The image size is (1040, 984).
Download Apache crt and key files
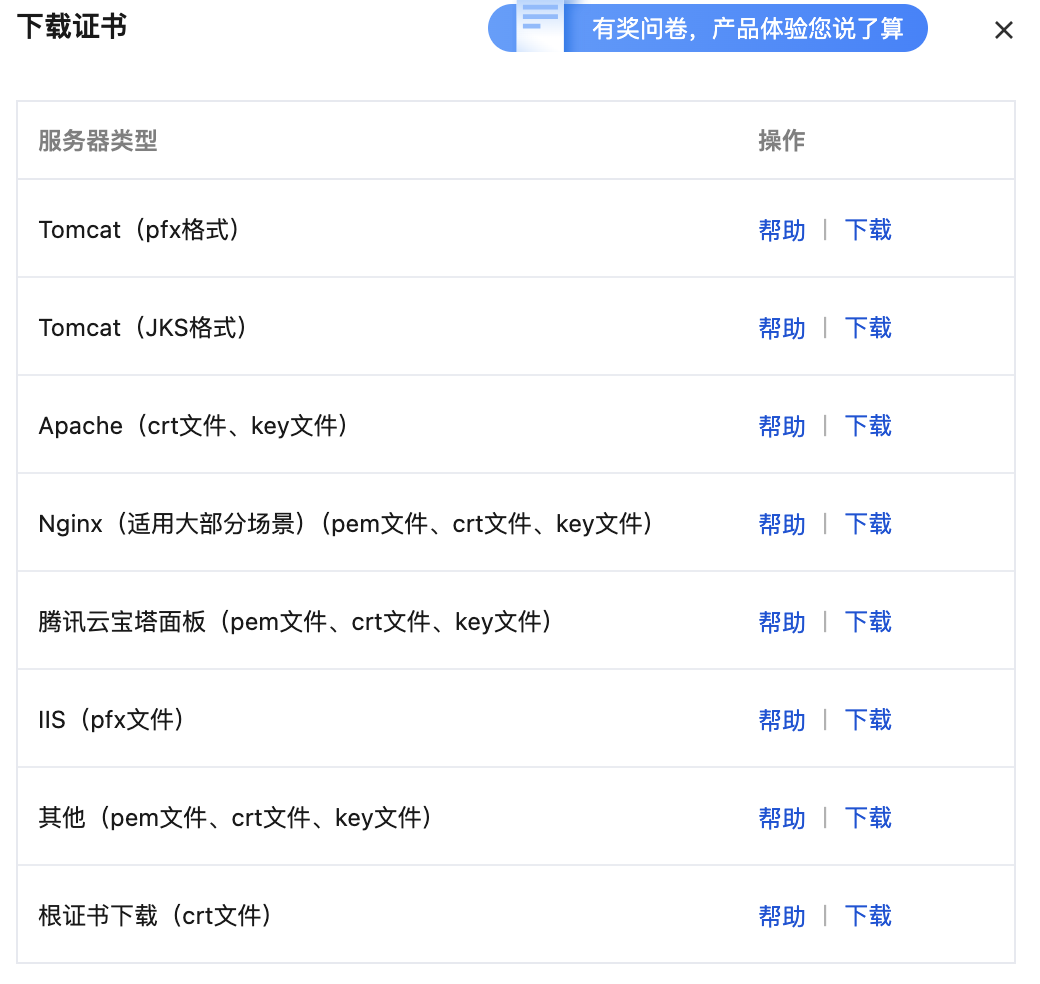(867, 426)
